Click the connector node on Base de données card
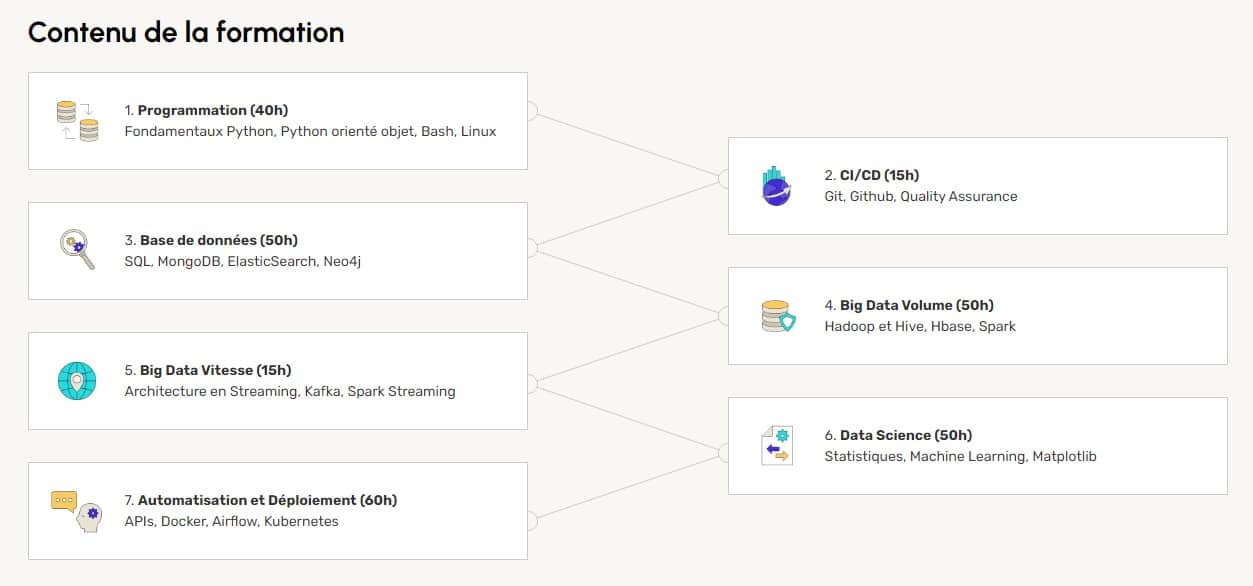This screenshot has width=1253, height=586. pyautogui.click(x=531, y=248)
